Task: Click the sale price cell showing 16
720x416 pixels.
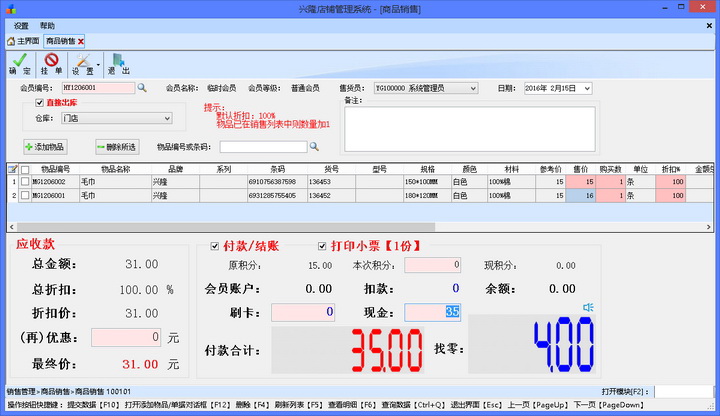Action: tap(580, 195)
